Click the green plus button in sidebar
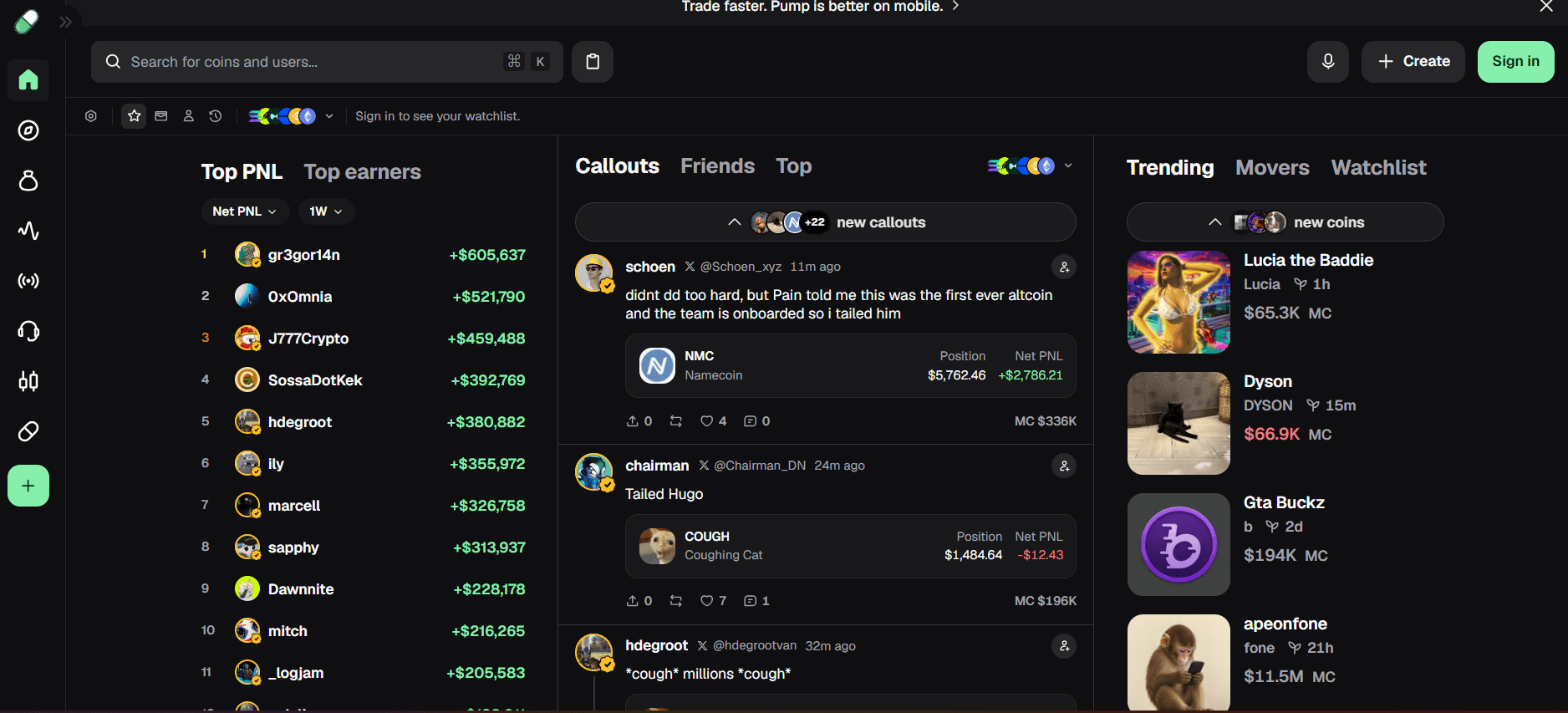The height and width of the screenshot is (713, 1568). coord(28,486)
